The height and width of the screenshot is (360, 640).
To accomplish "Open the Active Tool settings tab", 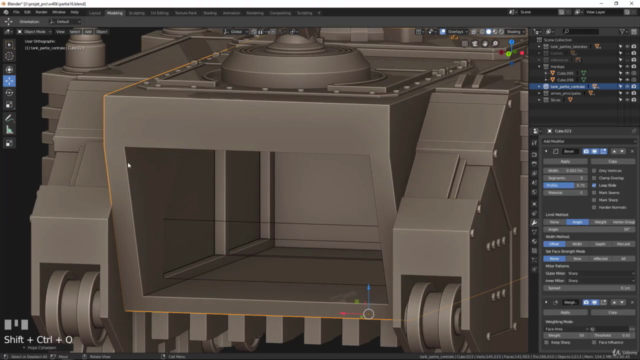I will point(534,143).
